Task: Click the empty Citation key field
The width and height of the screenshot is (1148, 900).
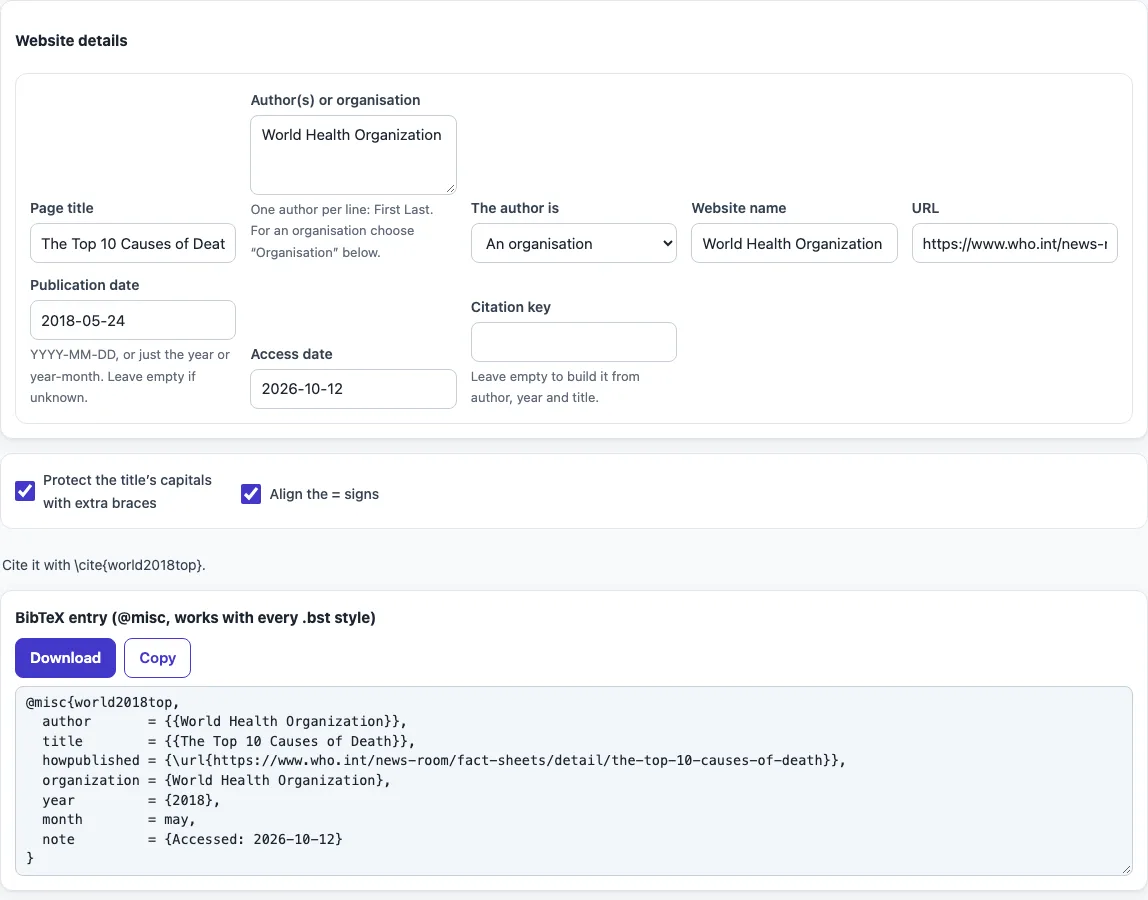Action: tap(573, 342)
